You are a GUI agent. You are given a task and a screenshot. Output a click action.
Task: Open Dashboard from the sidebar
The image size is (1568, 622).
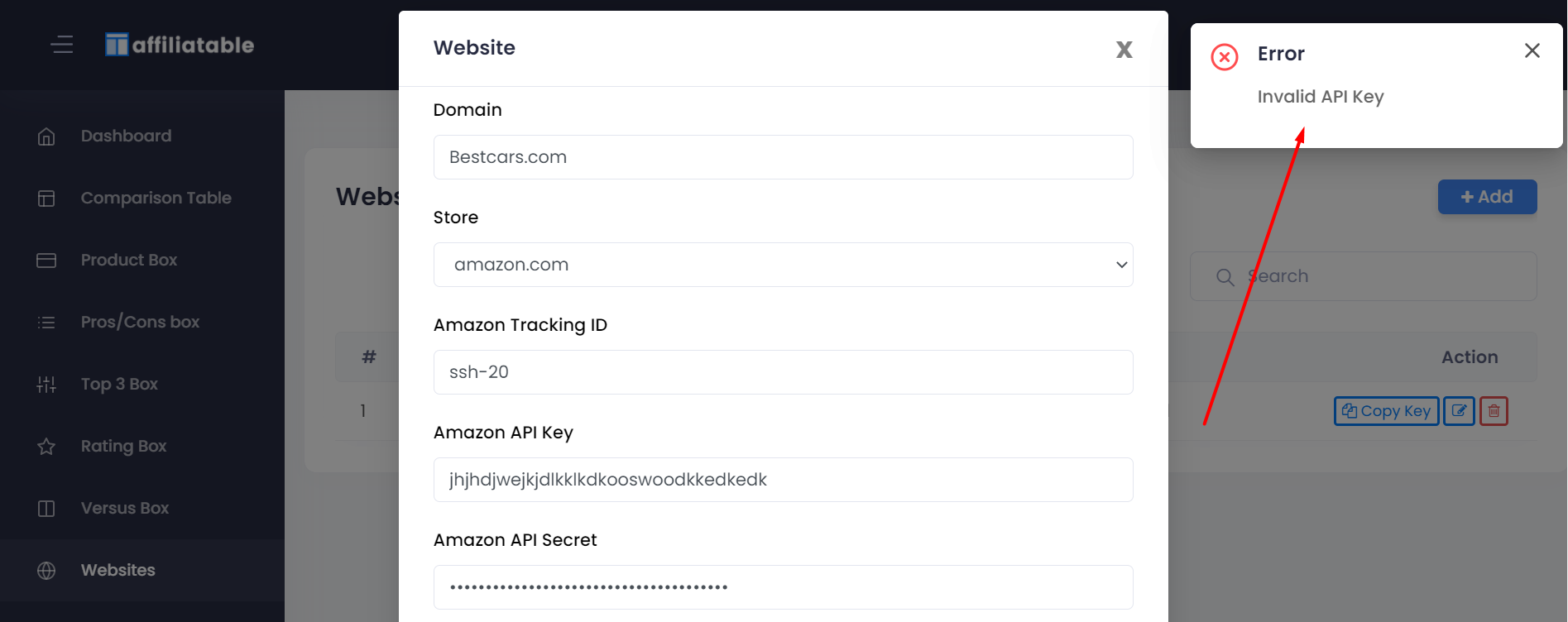[x=126, y=136]
